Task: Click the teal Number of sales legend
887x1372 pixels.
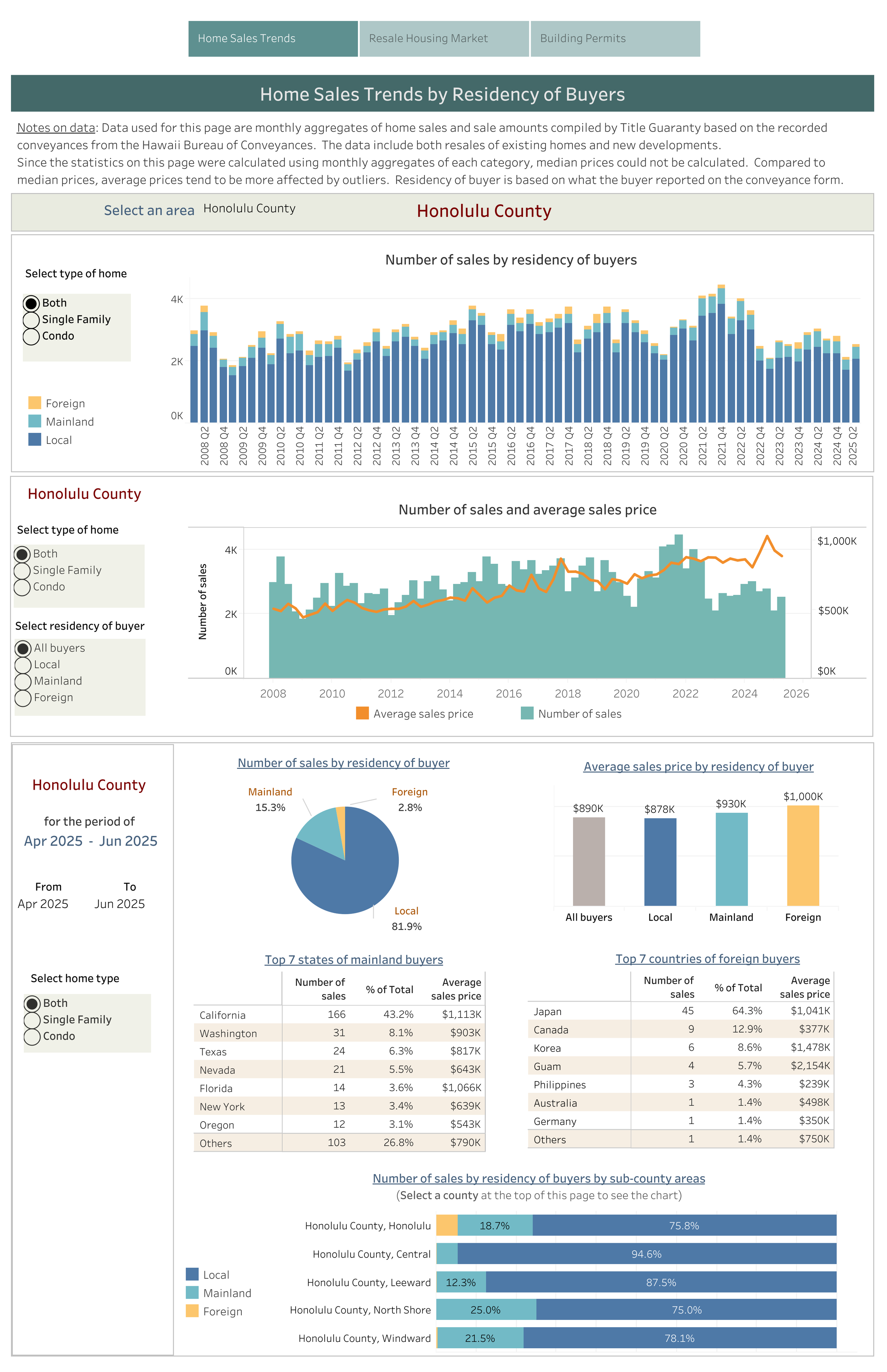Action: [527, 713]
